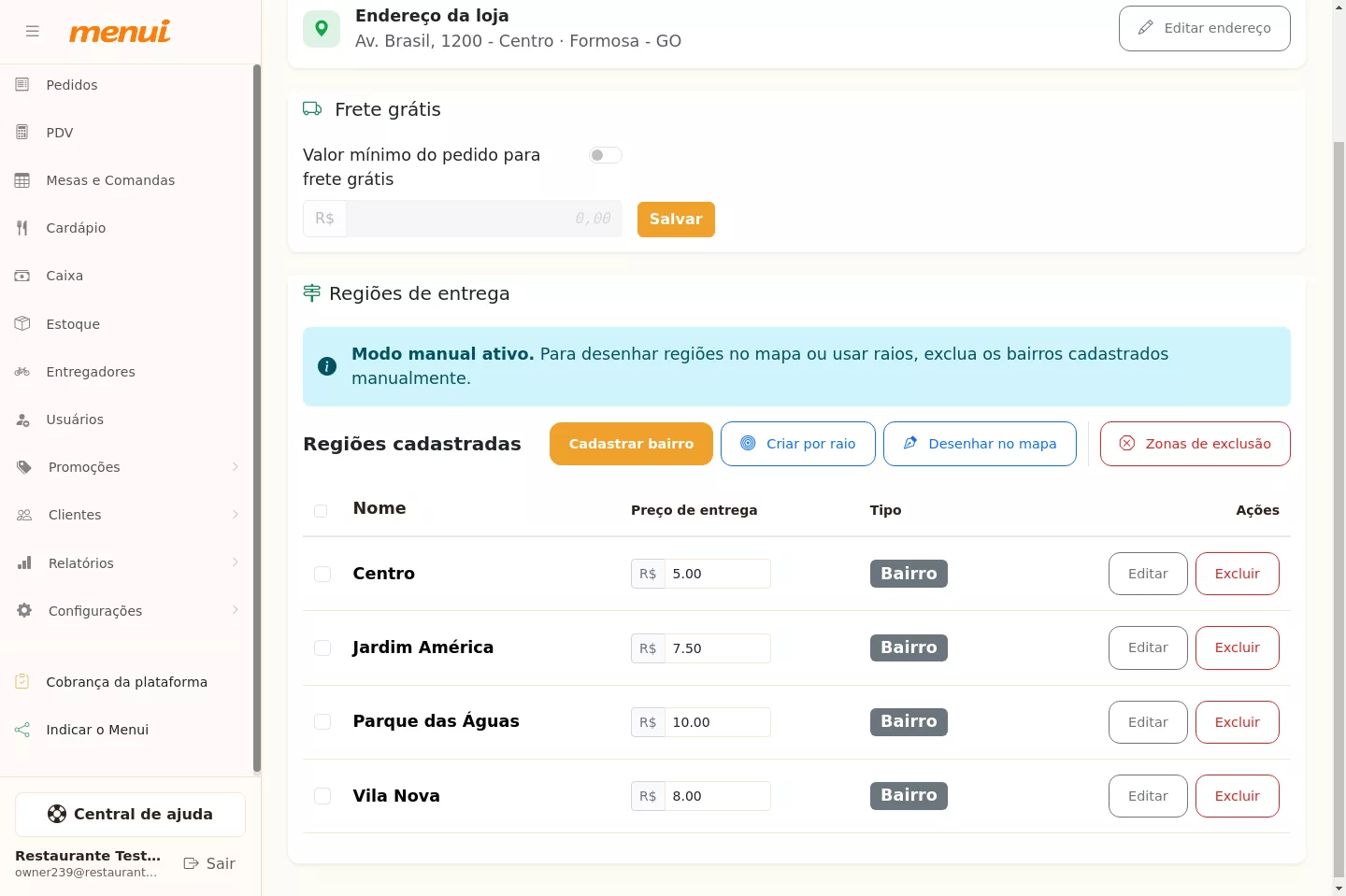The width and height of the screenshot is (1346, 896).
Task: Click the Configurações gear icon
Action: pyautogui.click(x=24, y=610)
